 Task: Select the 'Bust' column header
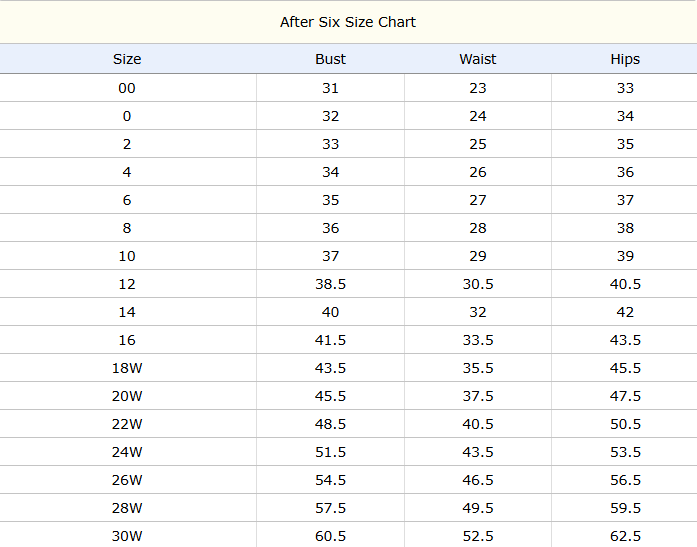(x=330, y=59)
